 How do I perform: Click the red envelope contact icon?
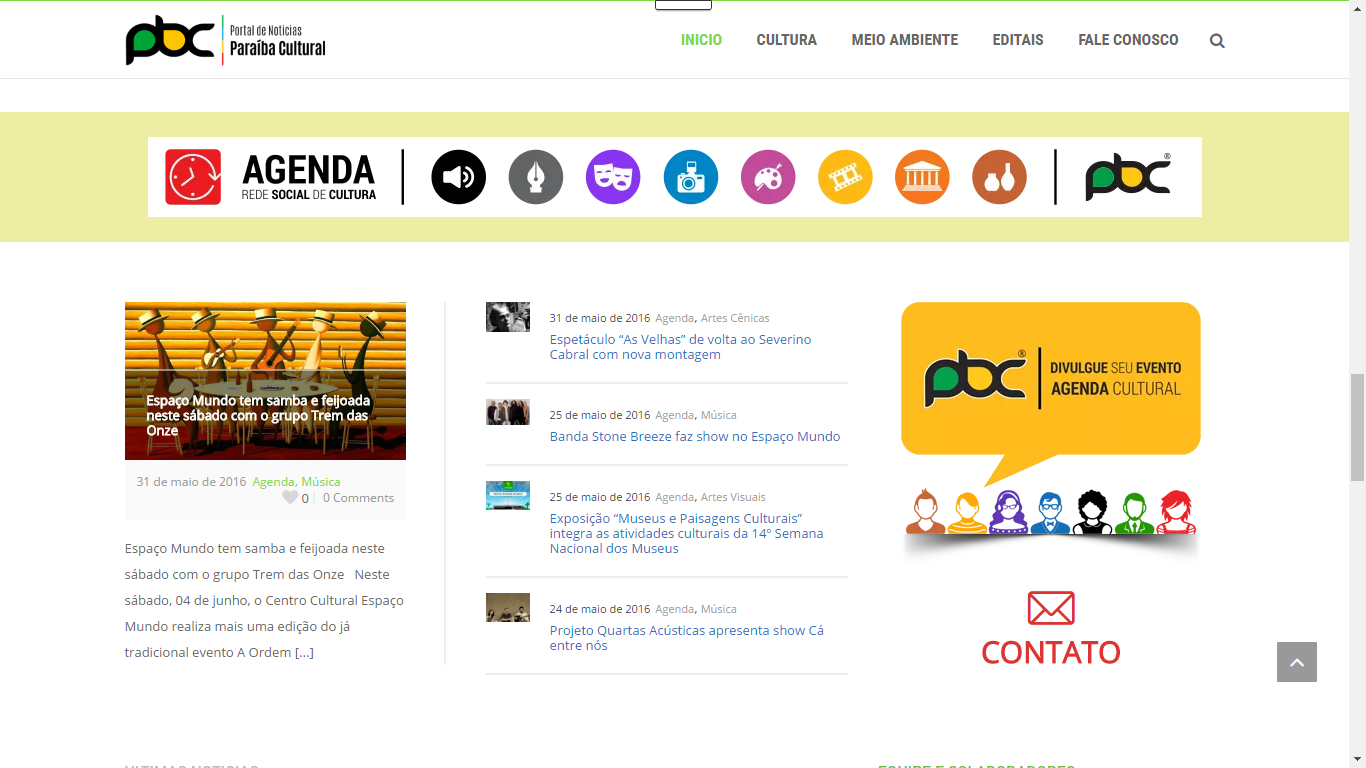click(x=1051, y=608)
